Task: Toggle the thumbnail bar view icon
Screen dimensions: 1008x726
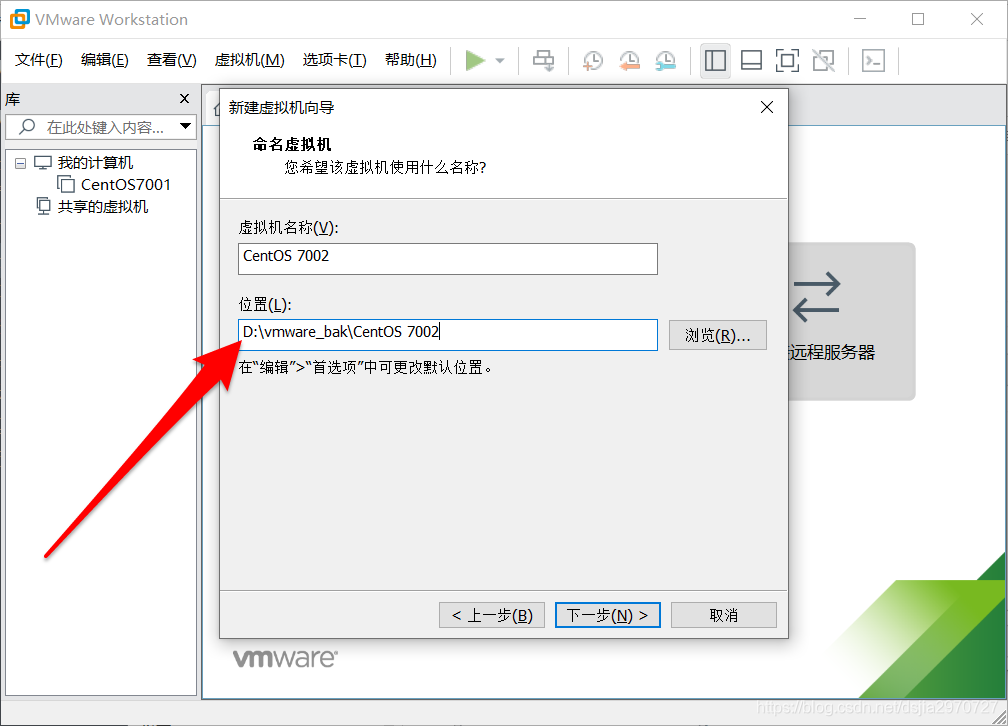Action: point(752,60)
